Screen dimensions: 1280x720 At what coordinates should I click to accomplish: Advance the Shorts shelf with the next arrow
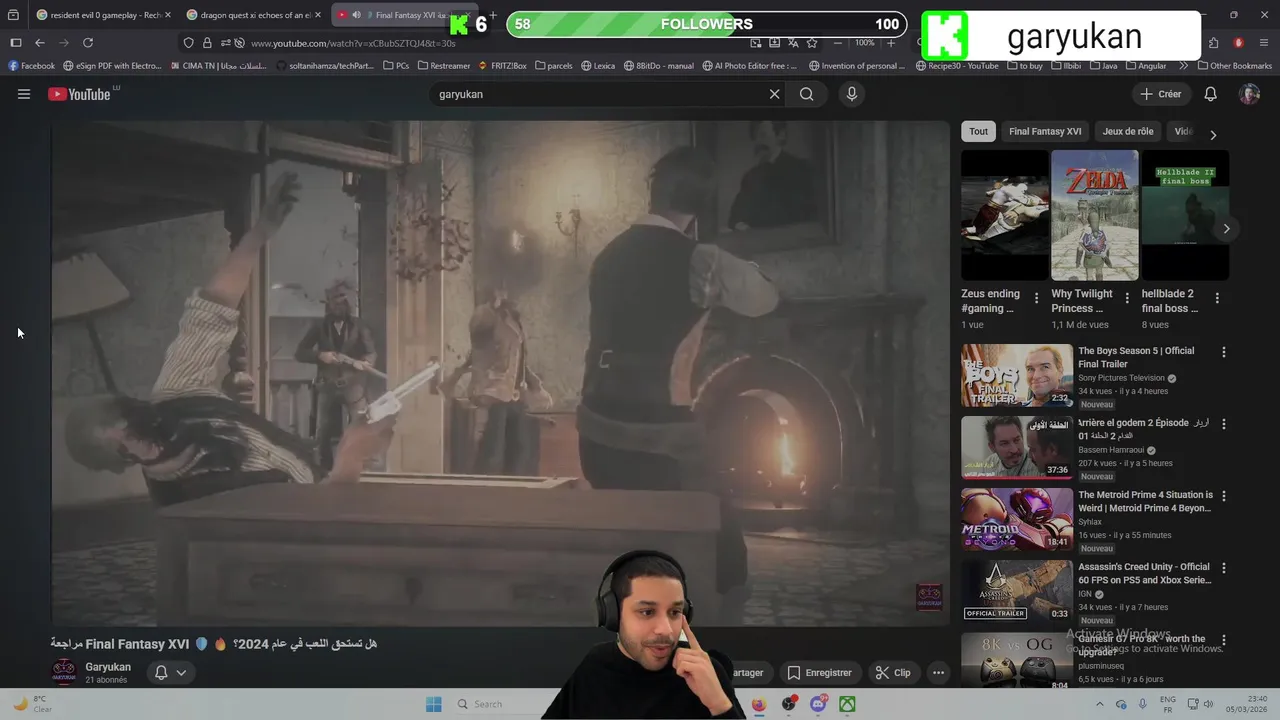coord(1226,229)
